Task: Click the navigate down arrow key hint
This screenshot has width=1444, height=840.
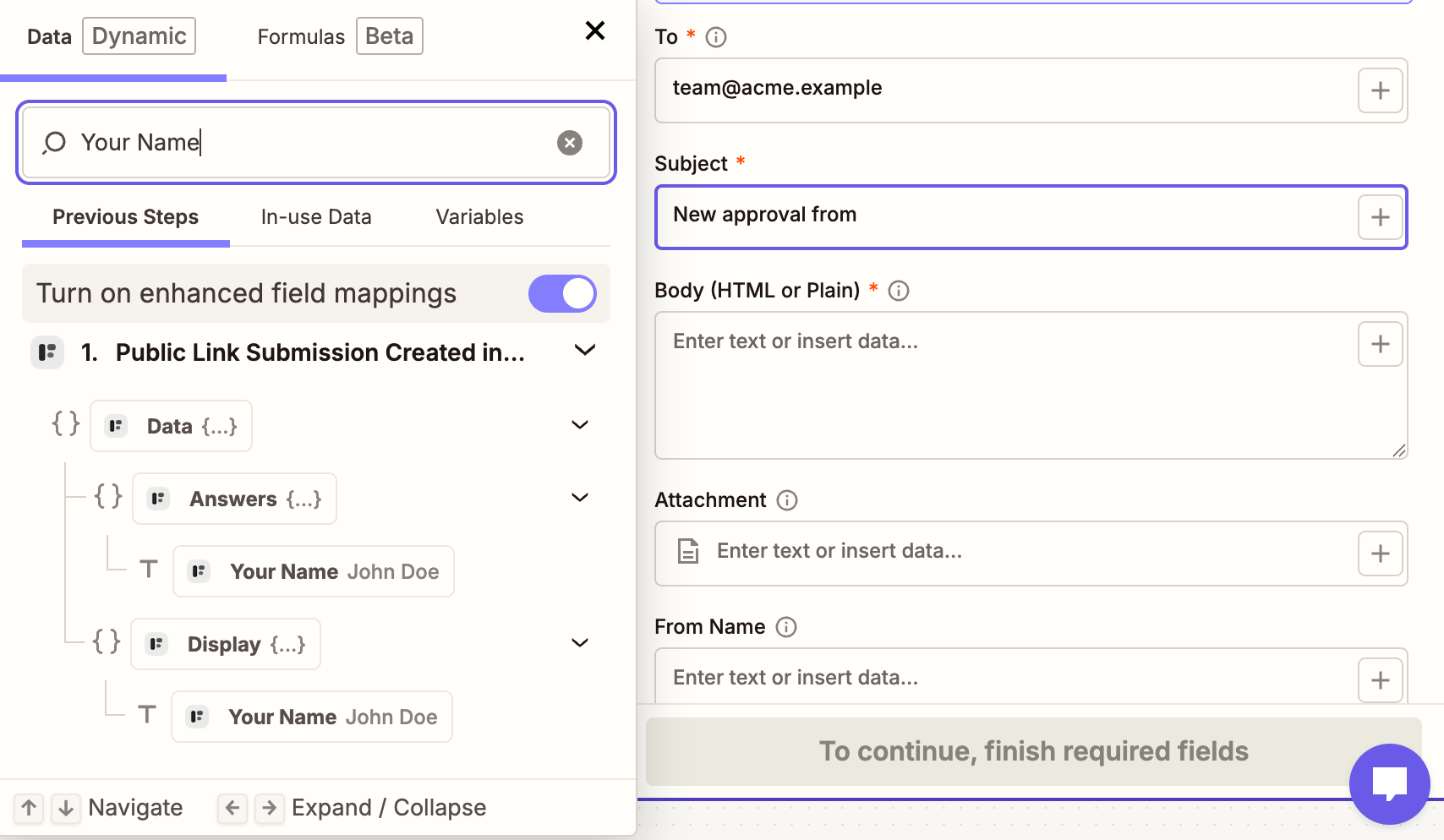Action: (x=66, y=808)
